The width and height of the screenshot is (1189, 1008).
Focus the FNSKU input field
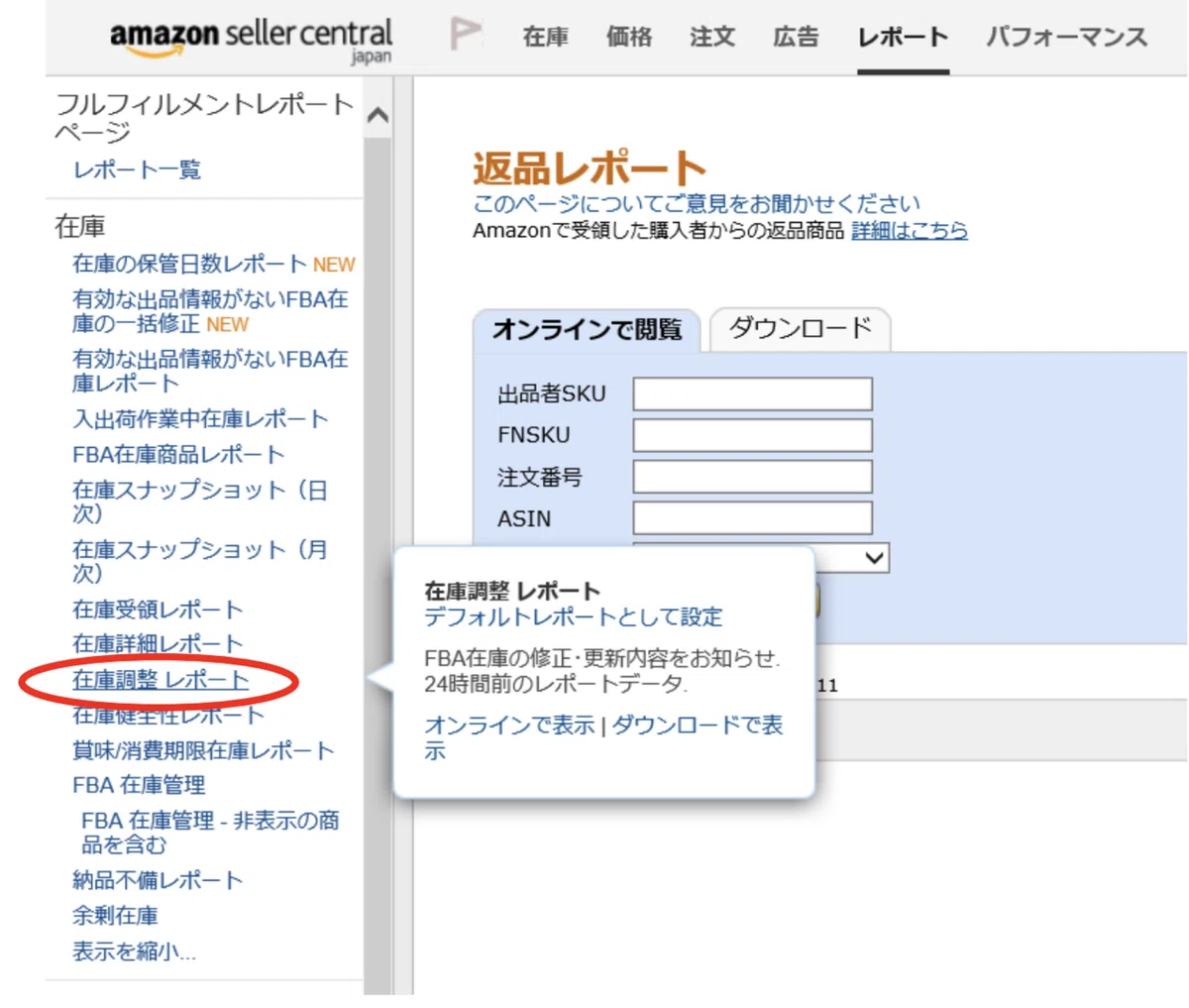click(753, 435)
